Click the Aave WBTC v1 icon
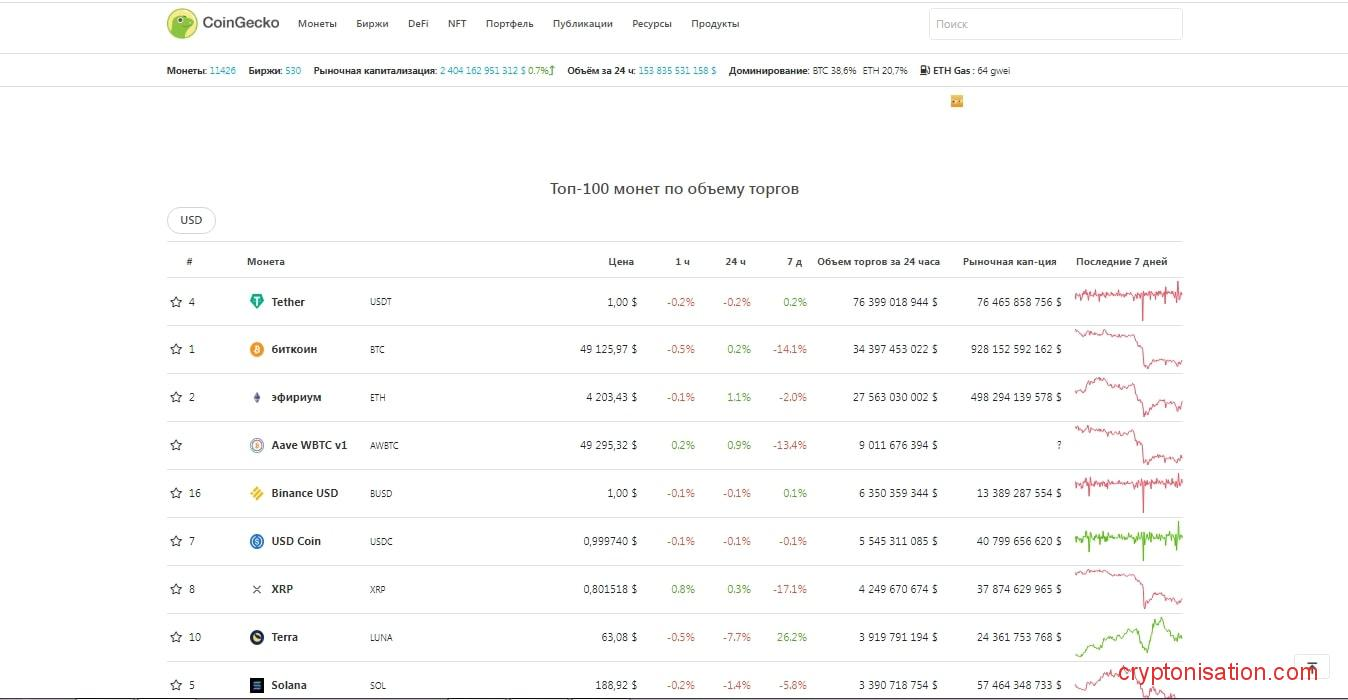Viewport: 1348px width, 700px height. (257, 446)
